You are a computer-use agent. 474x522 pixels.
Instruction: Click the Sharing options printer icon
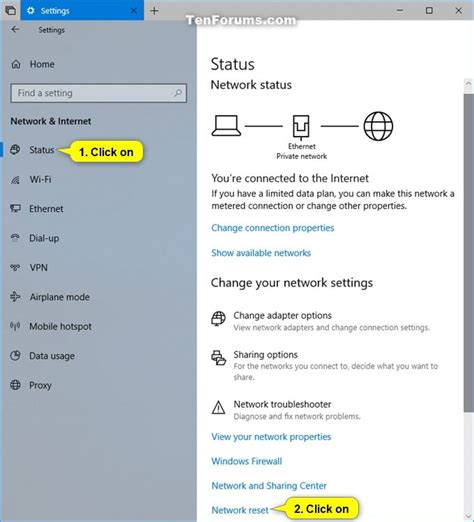[x=218, y=358]
